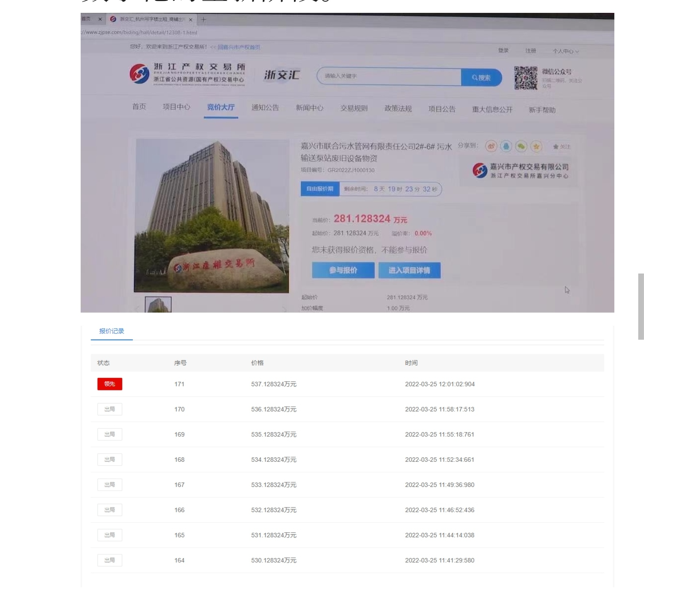Image resolution: width=679 pixels, height=606 pixels.
Task: Expand the 个人中心 dropdown
Action: tap(566, 51)
